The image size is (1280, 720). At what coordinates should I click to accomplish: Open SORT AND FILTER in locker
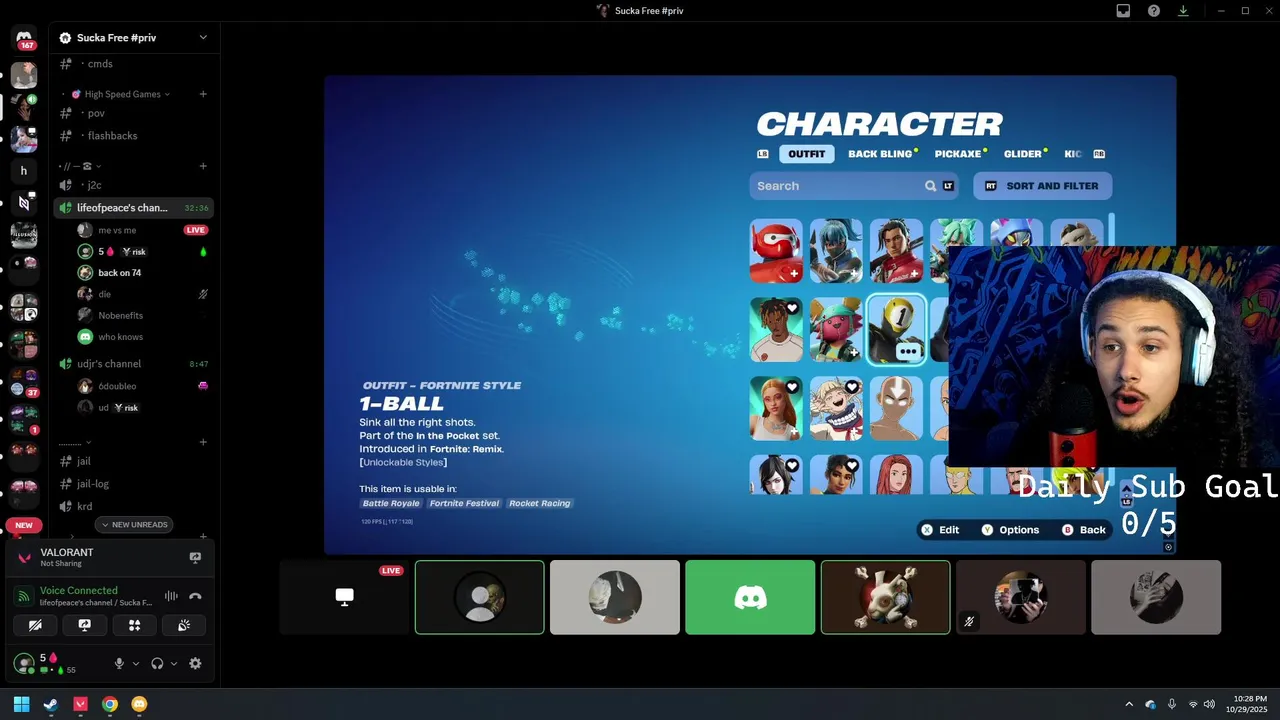[x=1042, y=186]
